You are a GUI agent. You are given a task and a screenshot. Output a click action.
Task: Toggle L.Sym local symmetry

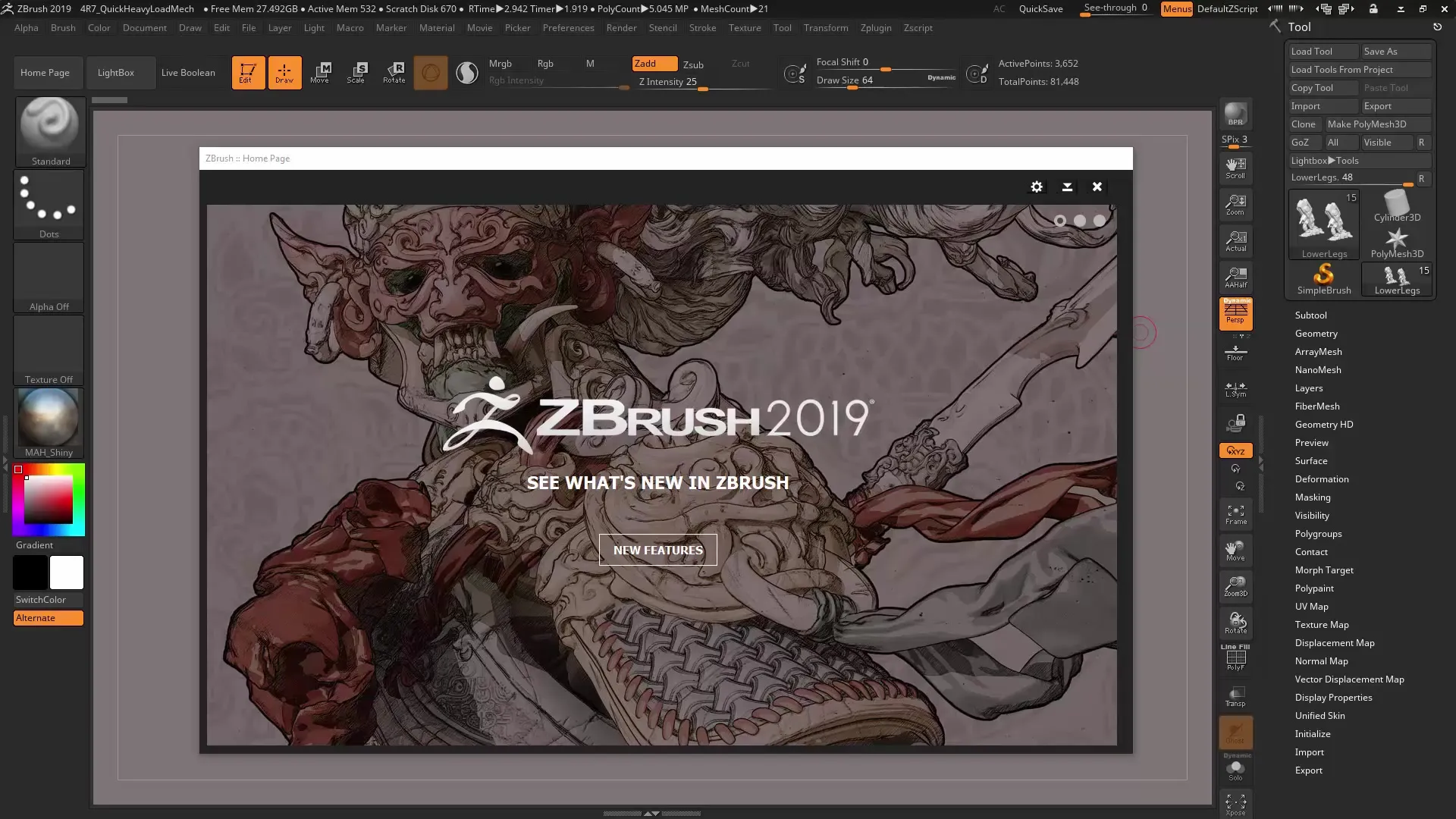[x=1235, y=389]
